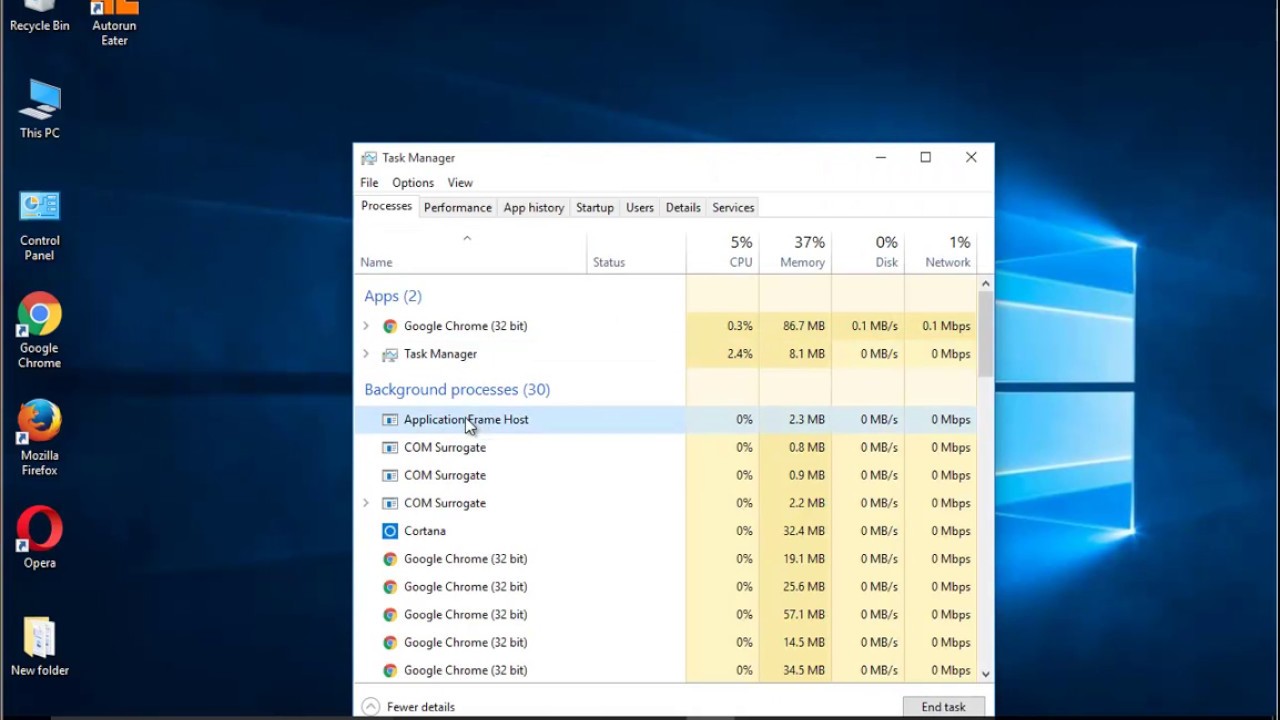The height and width of the screenshot is (720, 1280).
Task: Switch to the App history tab
Action: (x=534, y=208)
